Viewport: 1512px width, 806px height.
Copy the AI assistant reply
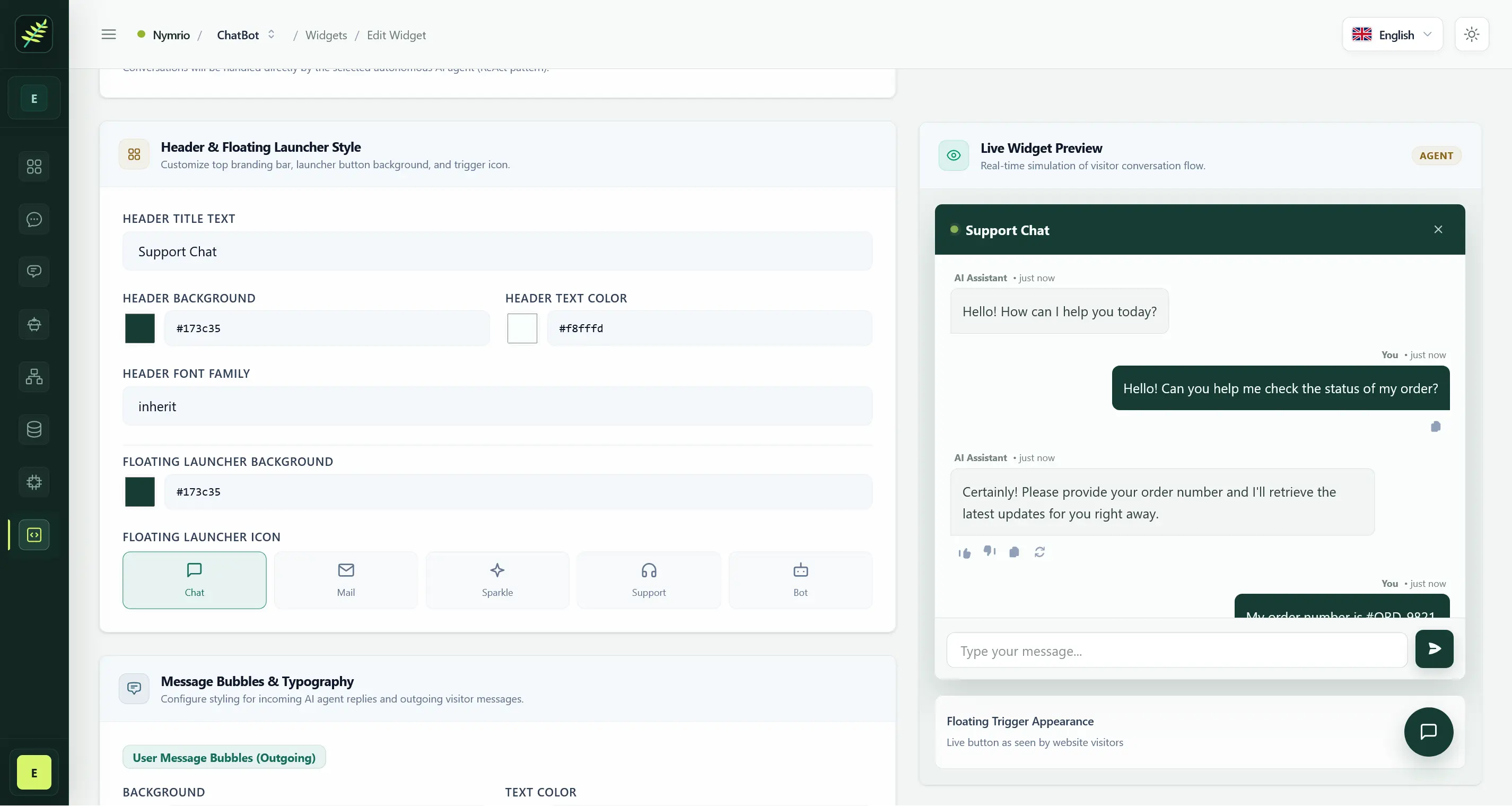pyautogui.click(x=1014, y=552)
